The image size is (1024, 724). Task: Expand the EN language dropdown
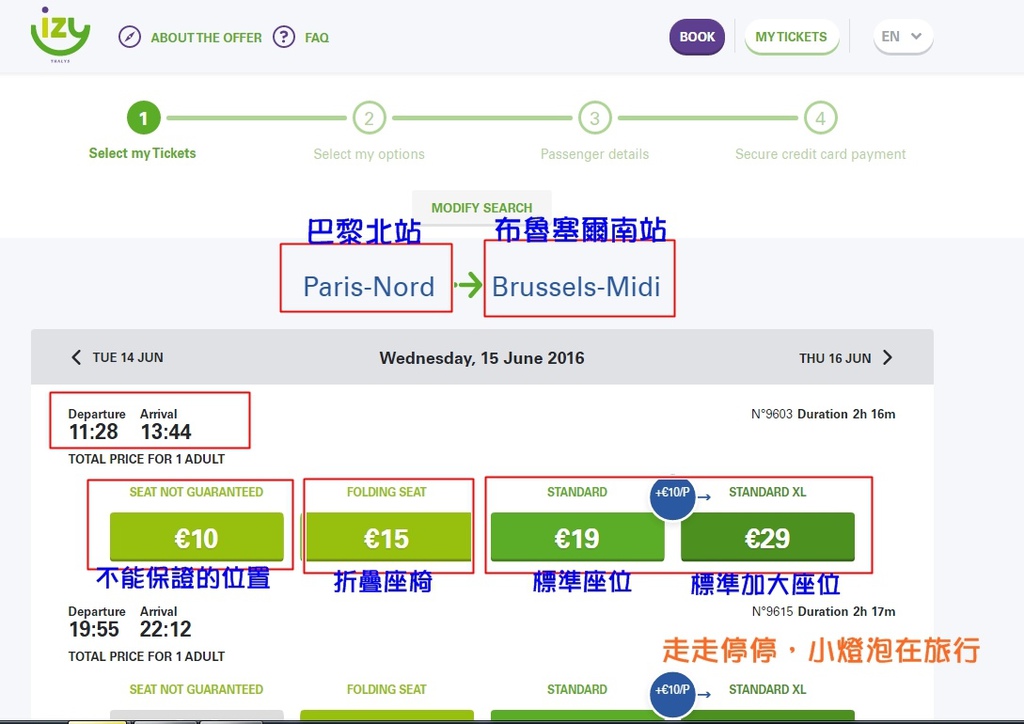[903, 37]
